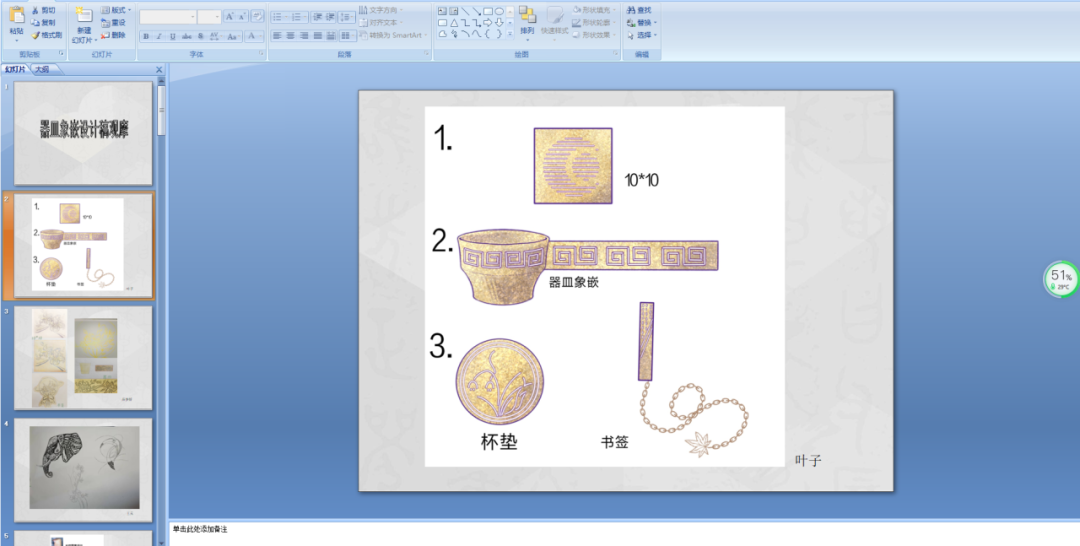
Task: Open font color (A) dropdown
Action: point(254,36)
